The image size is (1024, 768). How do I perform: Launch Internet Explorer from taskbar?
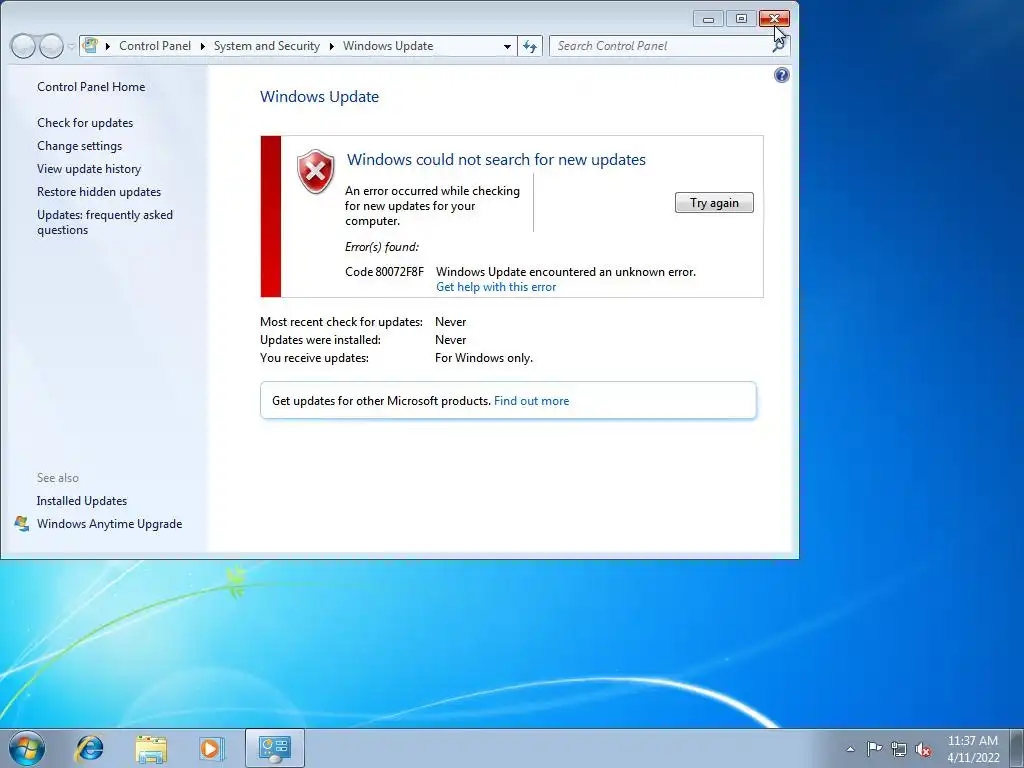coord(89,748)
